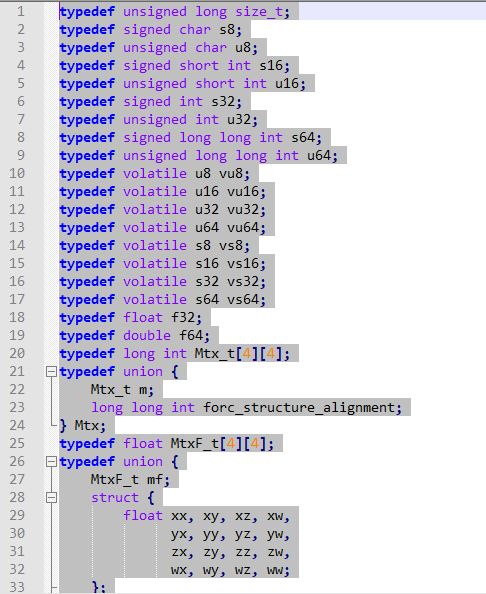Image resolution: width=486 pixels, height=594 pixels.
Task: Place cursor on size_t in line 1
Action: pos(259,12)
